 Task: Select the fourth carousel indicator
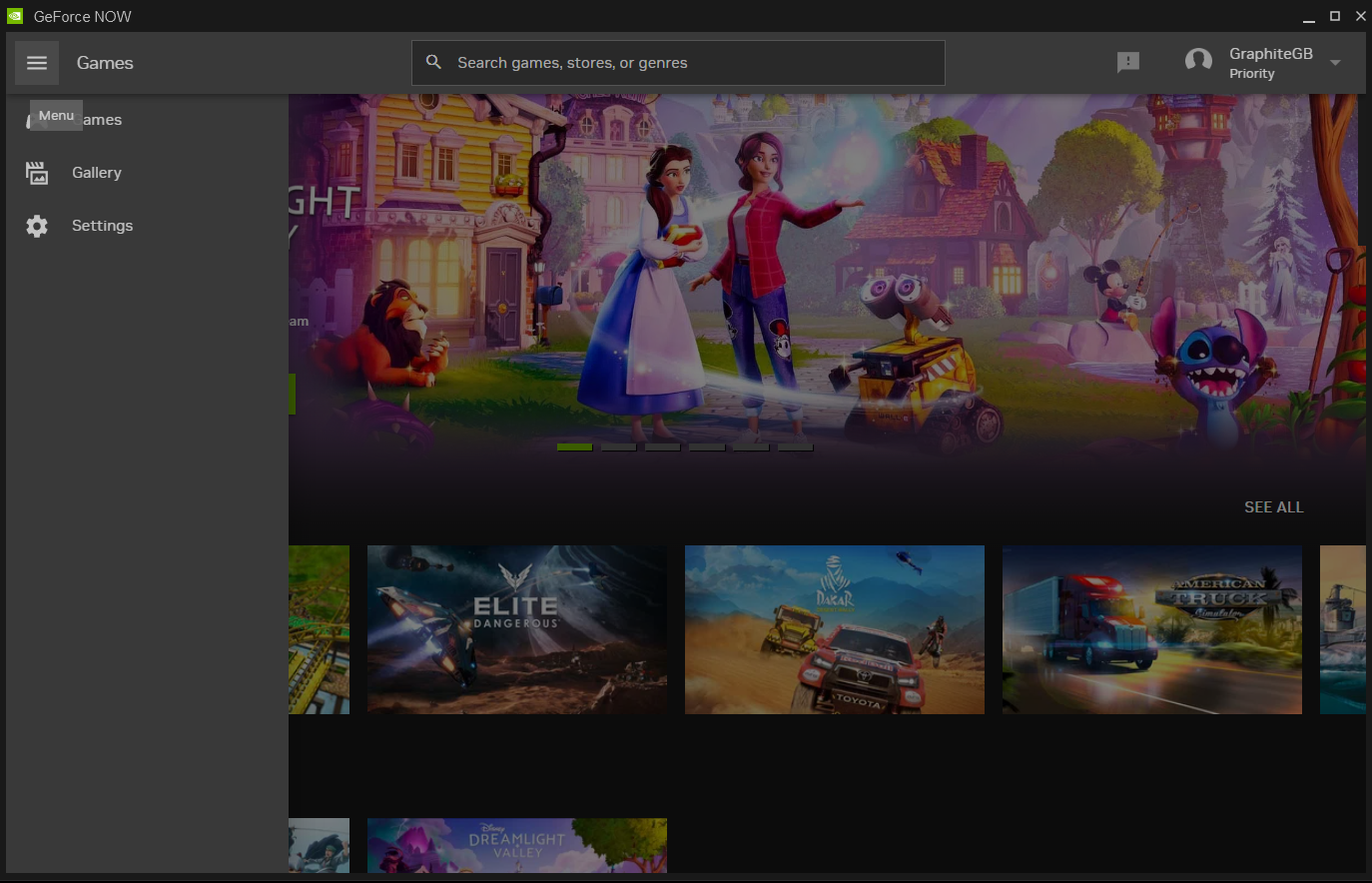click(707, 447)
